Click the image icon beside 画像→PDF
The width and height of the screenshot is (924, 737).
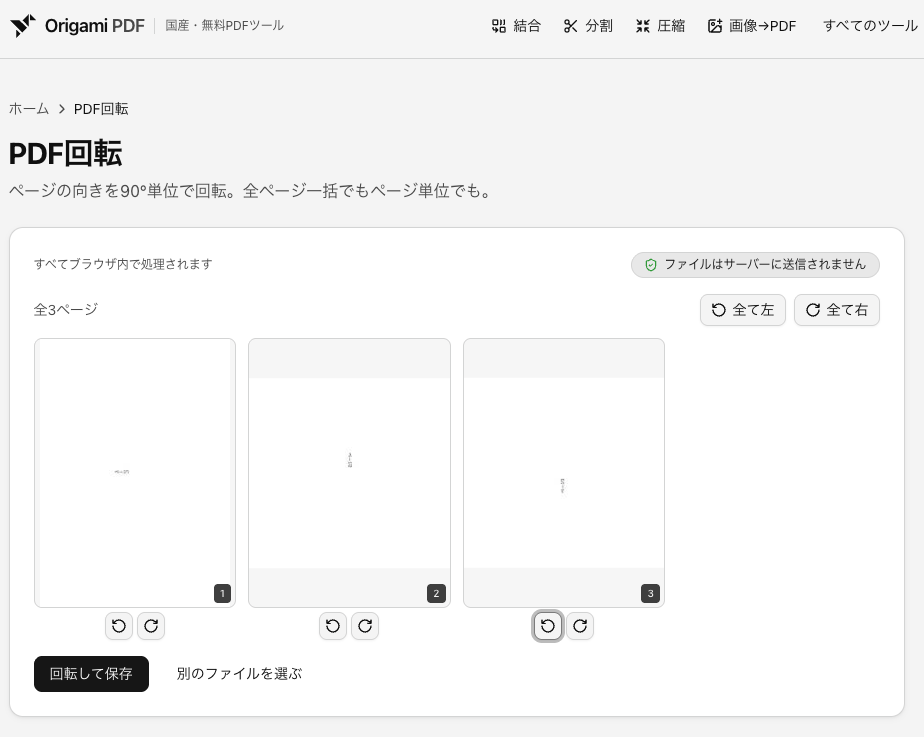tap(715, 26)
